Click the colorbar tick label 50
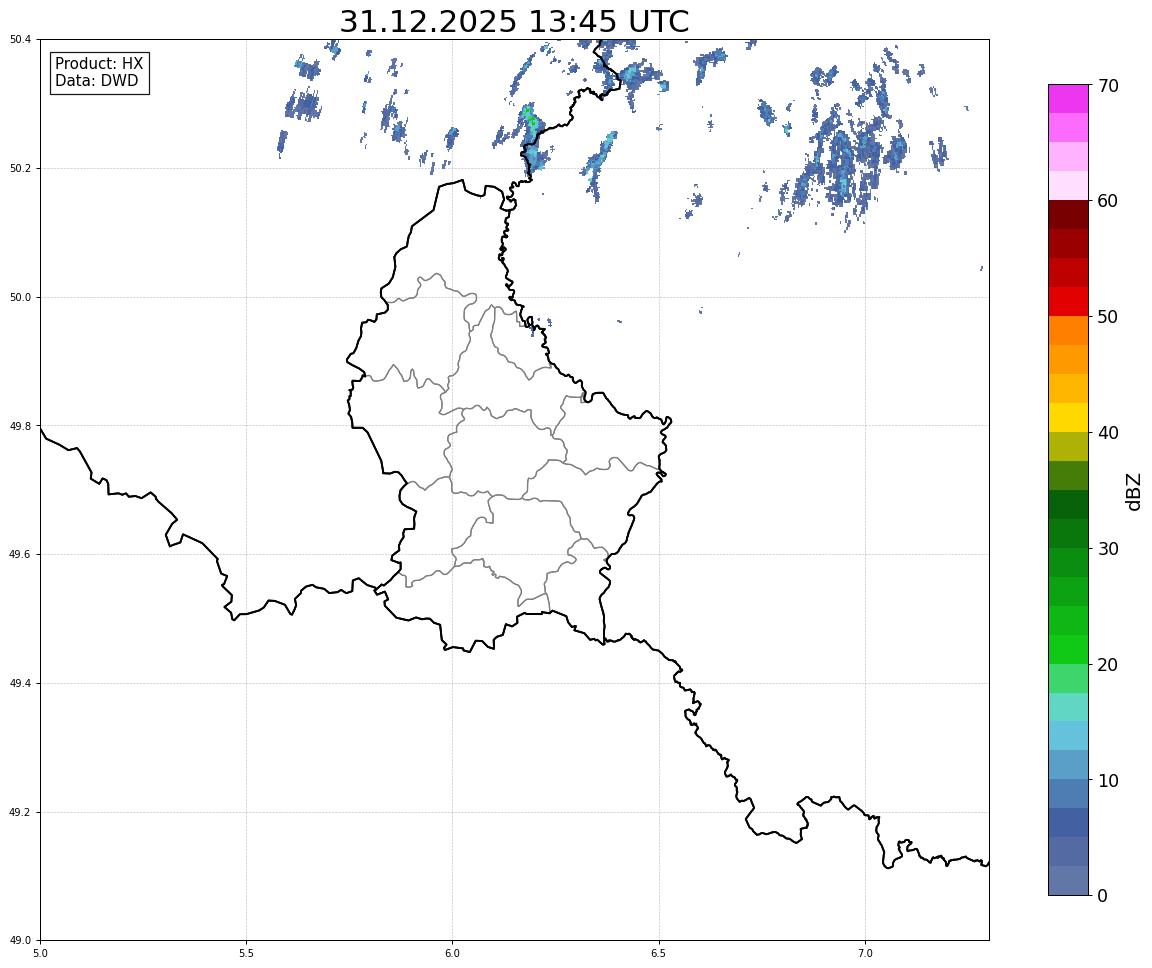Image resolution: width=1152 pixels, height=968 pixels. [x=1109, y=317]
